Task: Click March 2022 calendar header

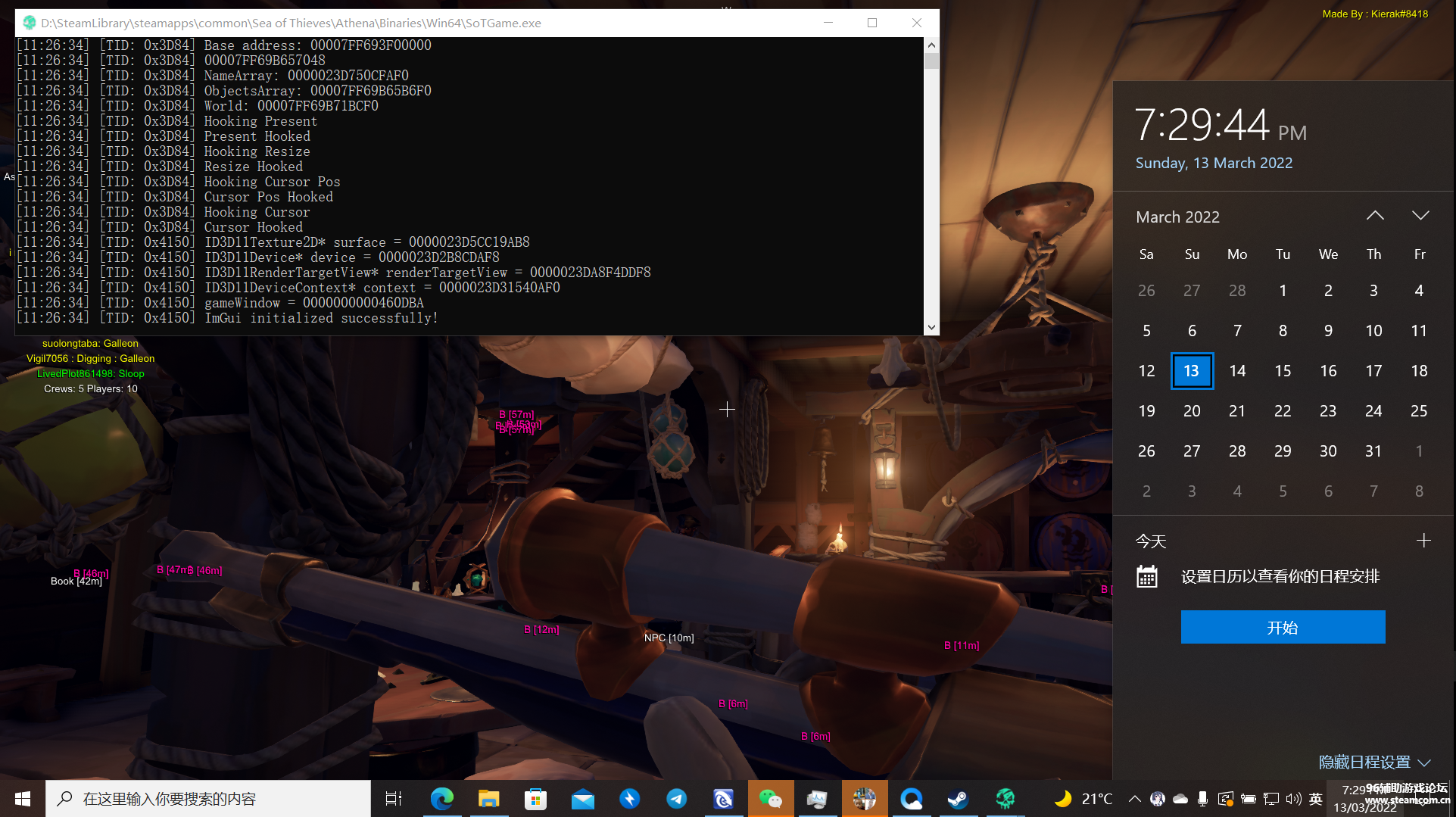Action: click(x=1177, y=217)
